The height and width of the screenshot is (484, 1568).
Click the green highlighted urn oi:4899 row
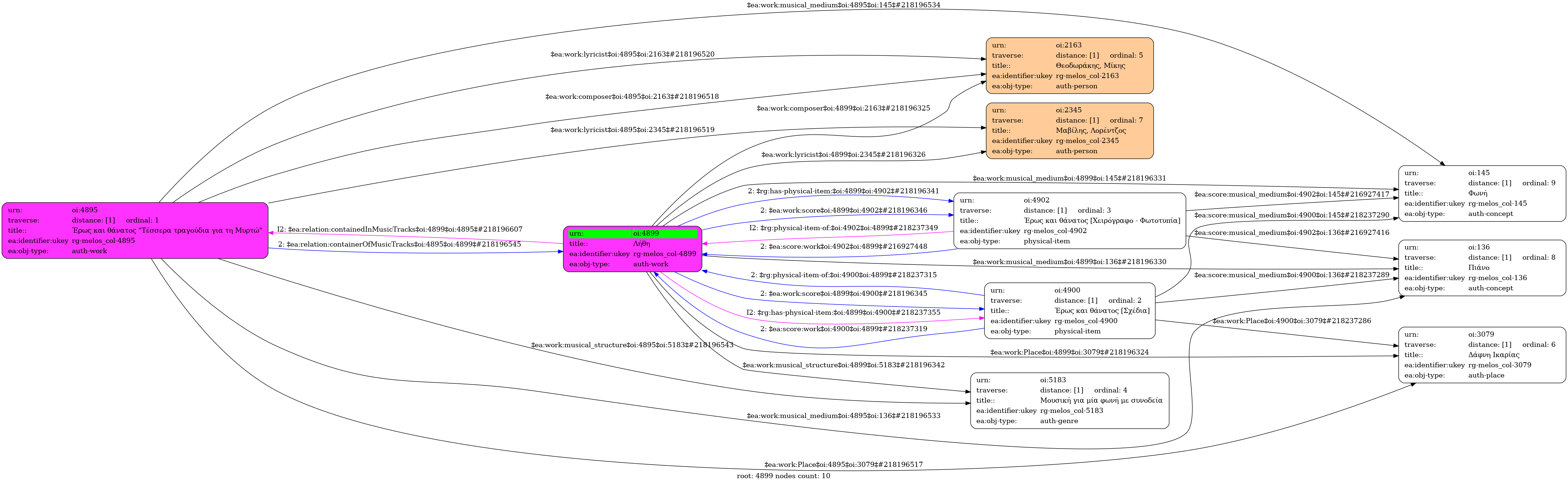633,233
